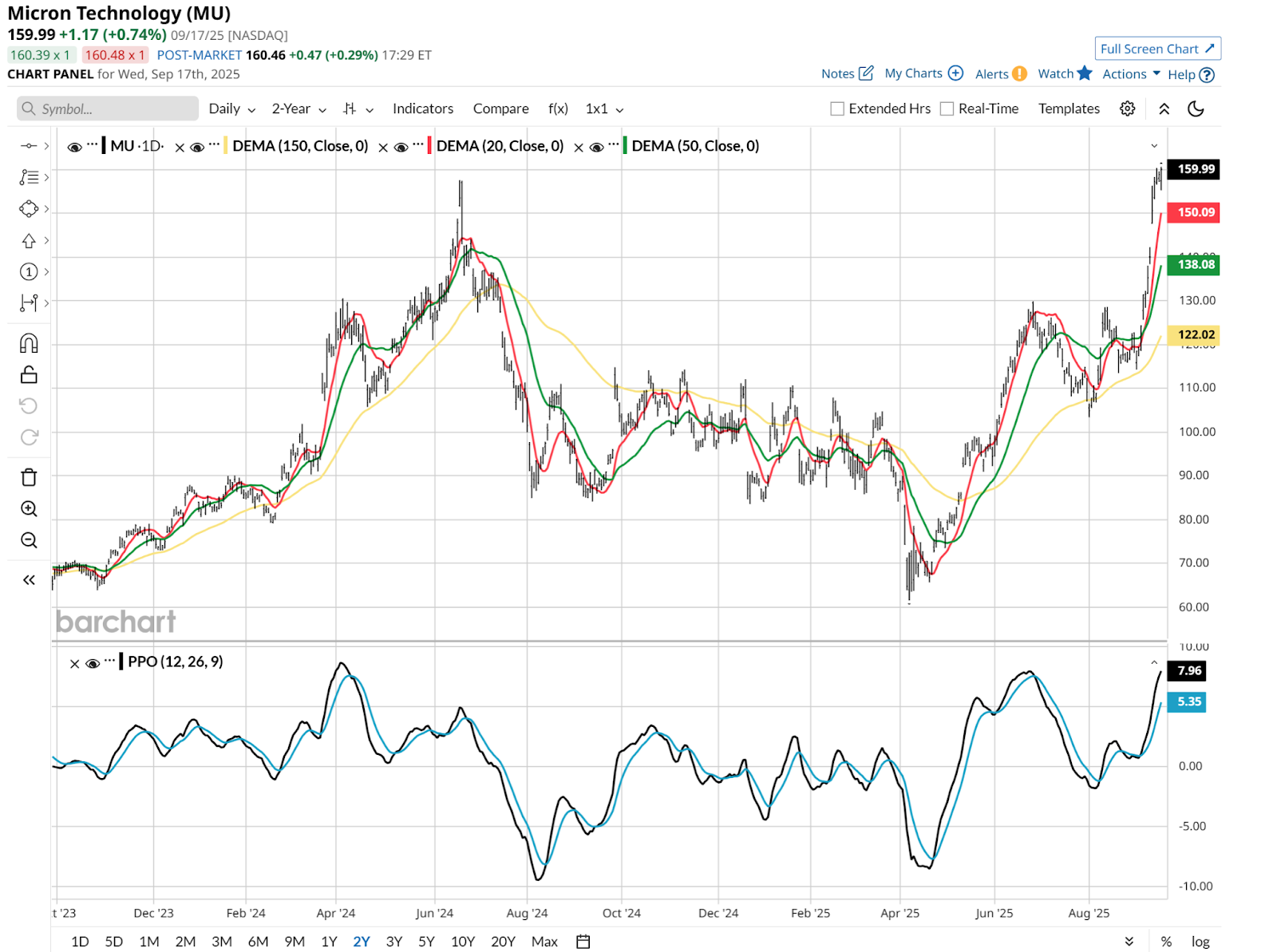Select the 1D time range

coord(80,942)
